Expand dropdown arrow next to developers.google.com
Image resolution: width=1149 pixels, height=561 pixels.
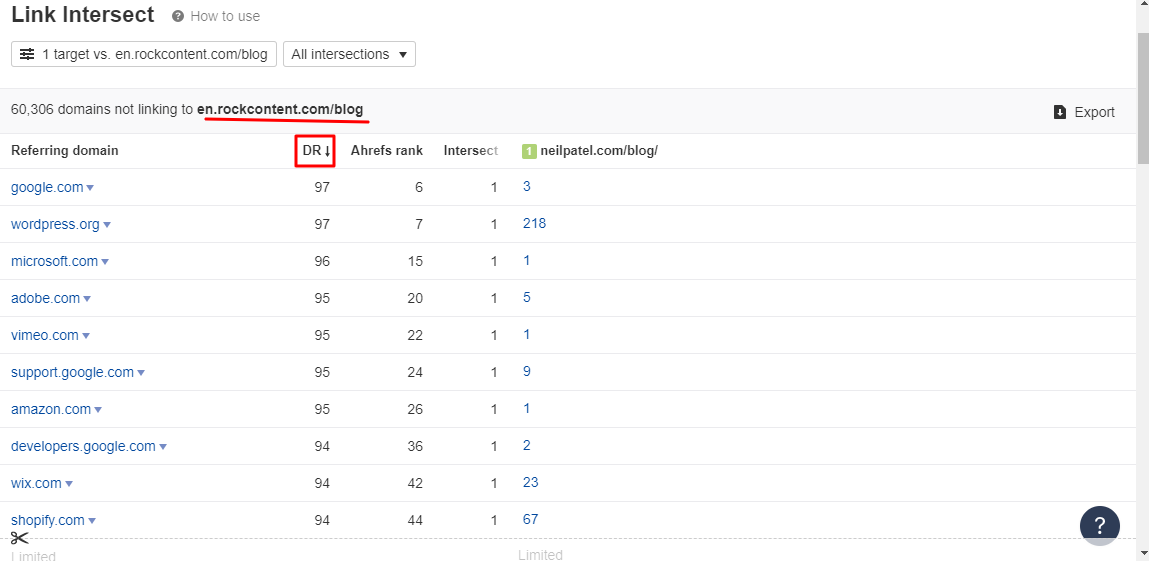(163, 447)
